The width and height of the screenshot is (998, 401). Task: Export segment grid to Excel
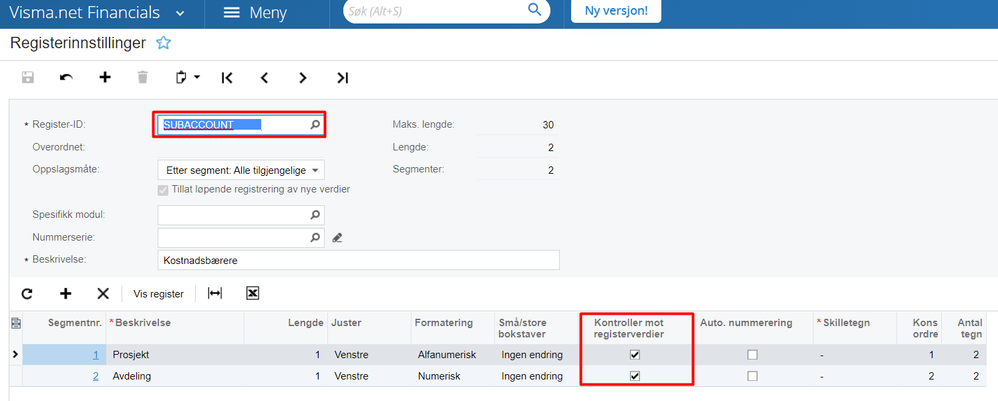pyautogui.click(x=253, y=293)
